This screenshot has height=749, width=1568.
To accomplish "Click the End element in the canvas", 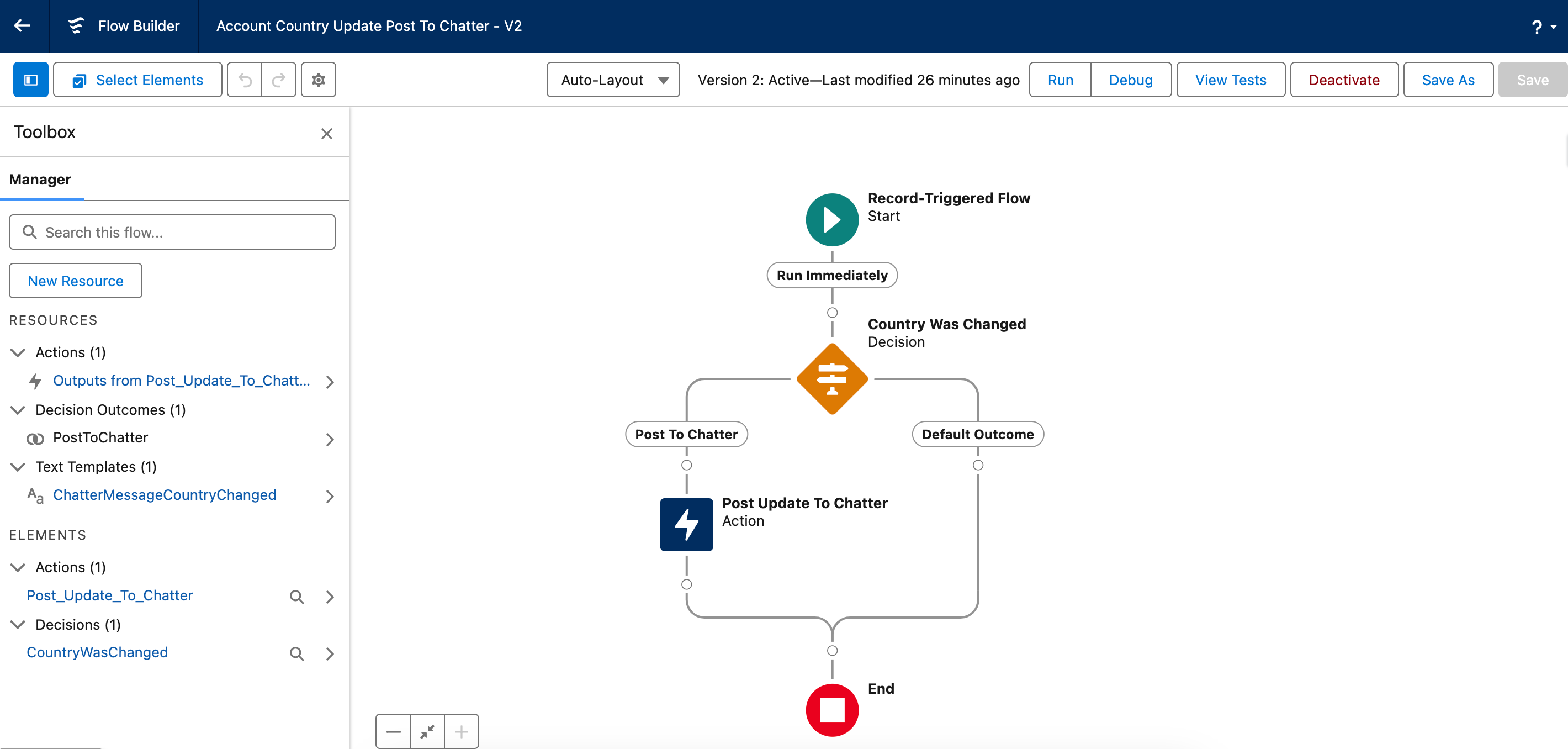I will click(x=831, y=709).
